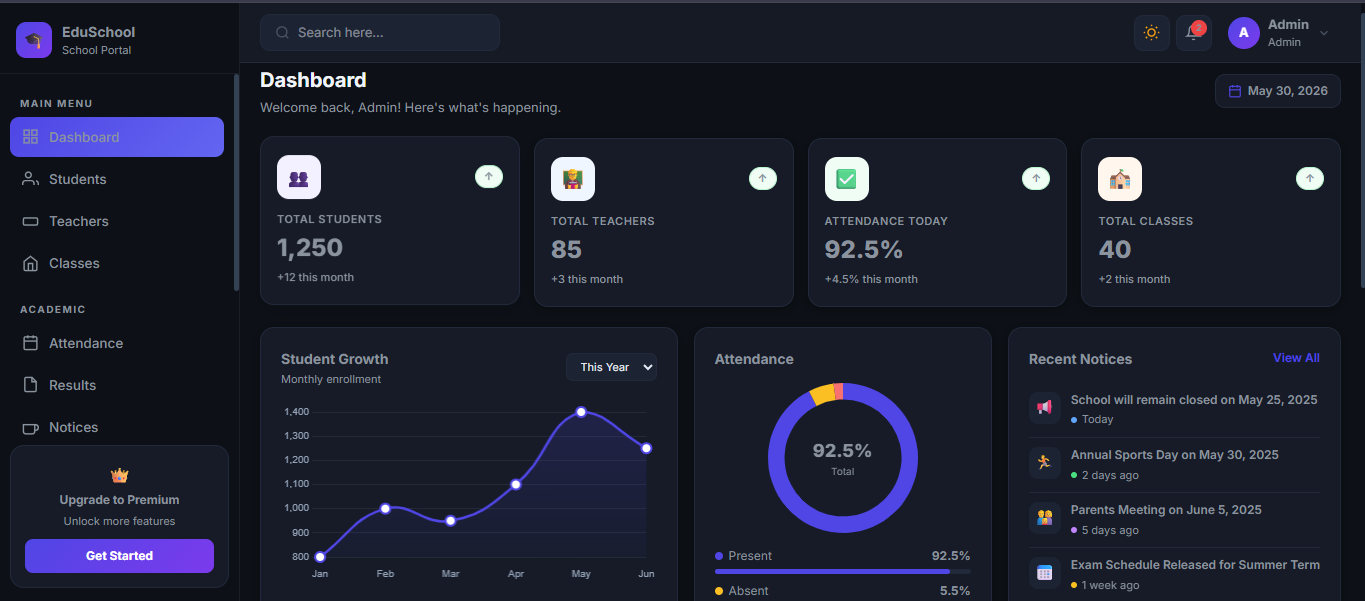Click the magnifier search icon
Viewport: 1365px width, 601px height.
click(283, 33)
